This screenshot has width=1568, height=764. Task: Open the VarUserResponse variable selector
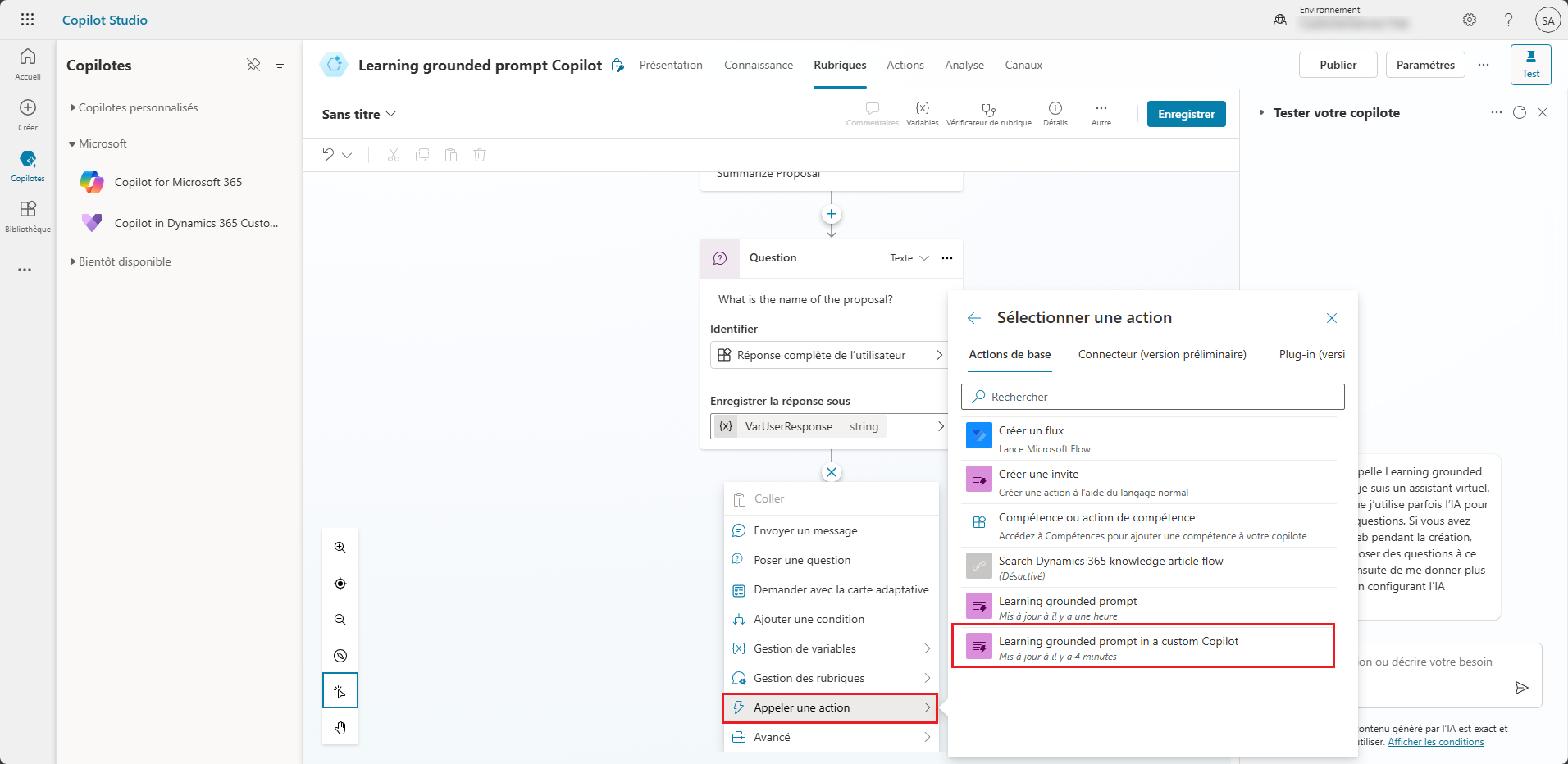(829, 426)
